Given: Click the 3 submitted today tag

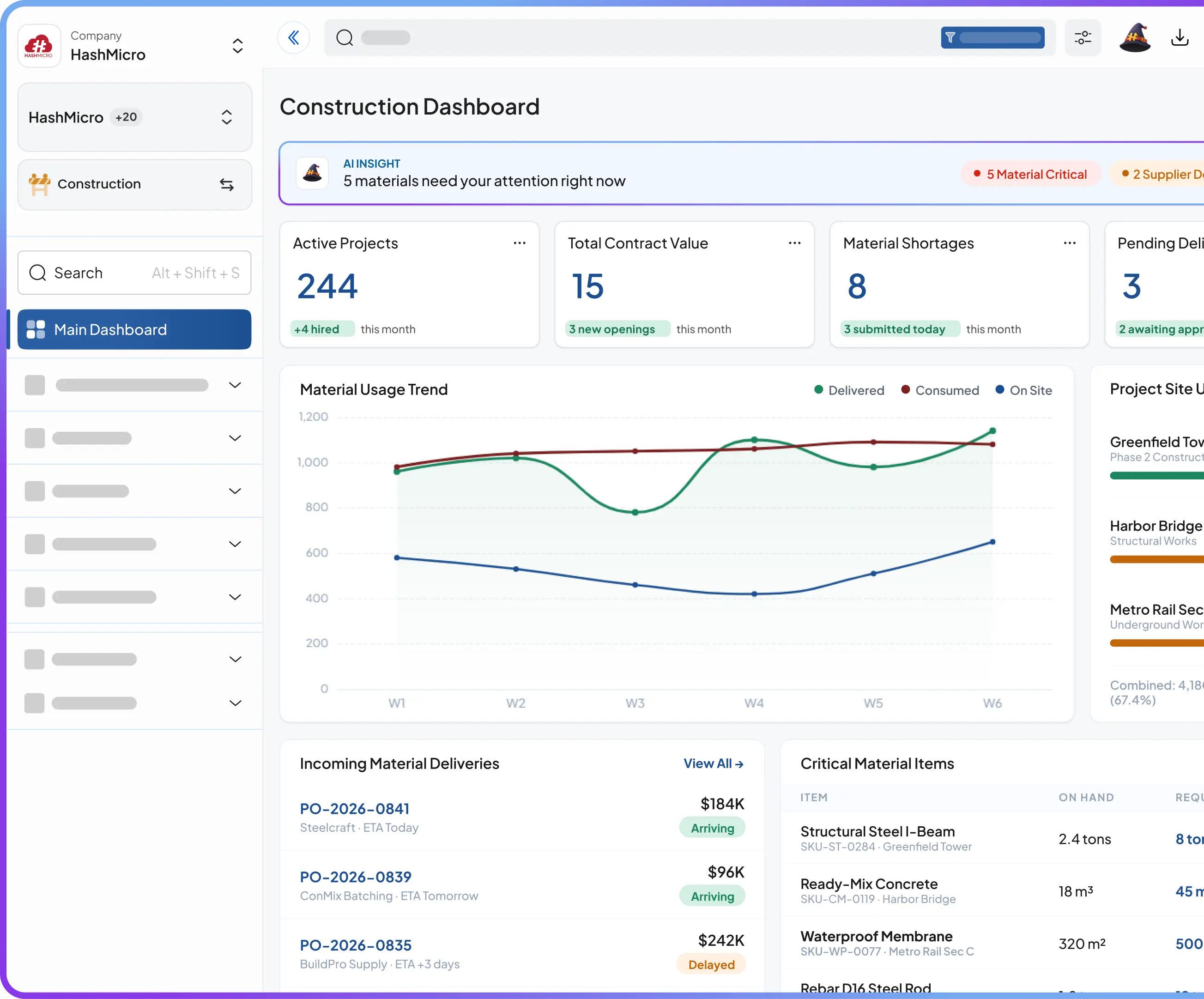Looking at the screenshot, I should tap(900, 329).
